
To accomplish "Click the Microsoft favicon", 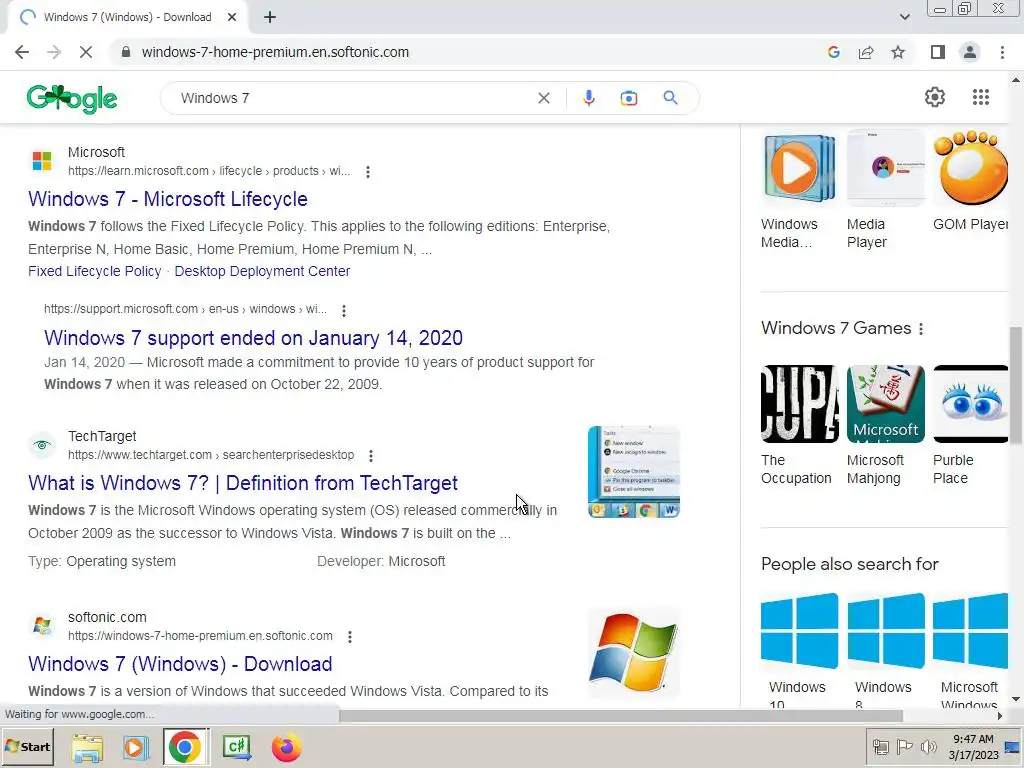I will pyautogui.click(x=42, y=161).
